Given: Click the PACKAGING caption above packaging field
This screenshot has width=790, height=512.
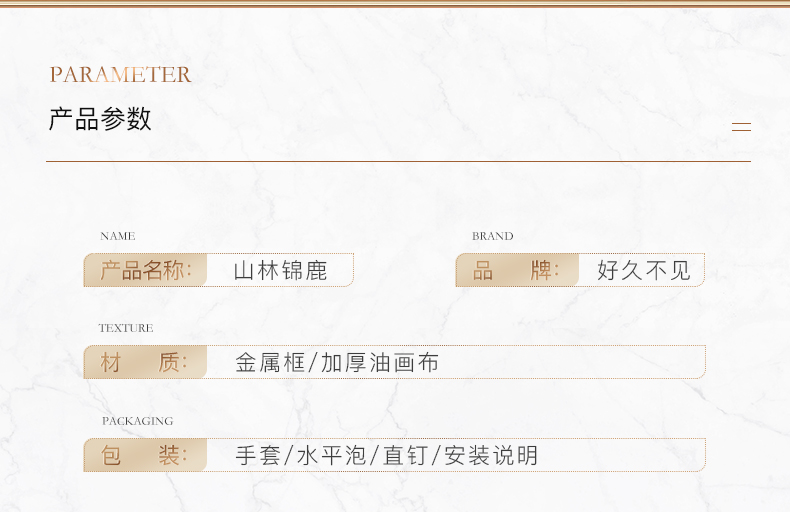Looking at the screenshot, I should pos(137,421).
